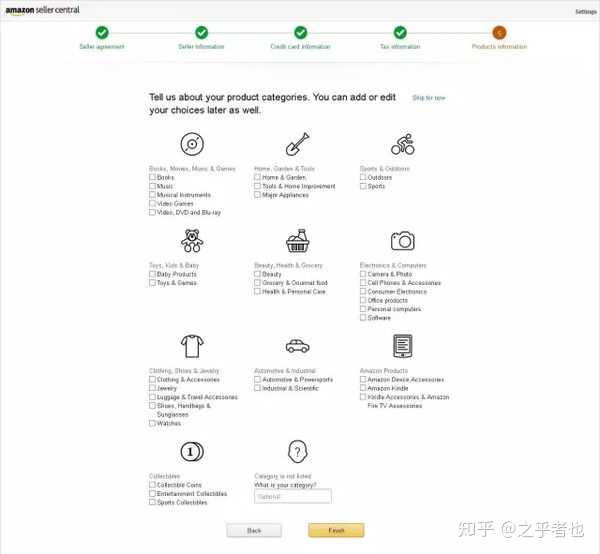Check Video, DVD and Blu-ray

152,212
